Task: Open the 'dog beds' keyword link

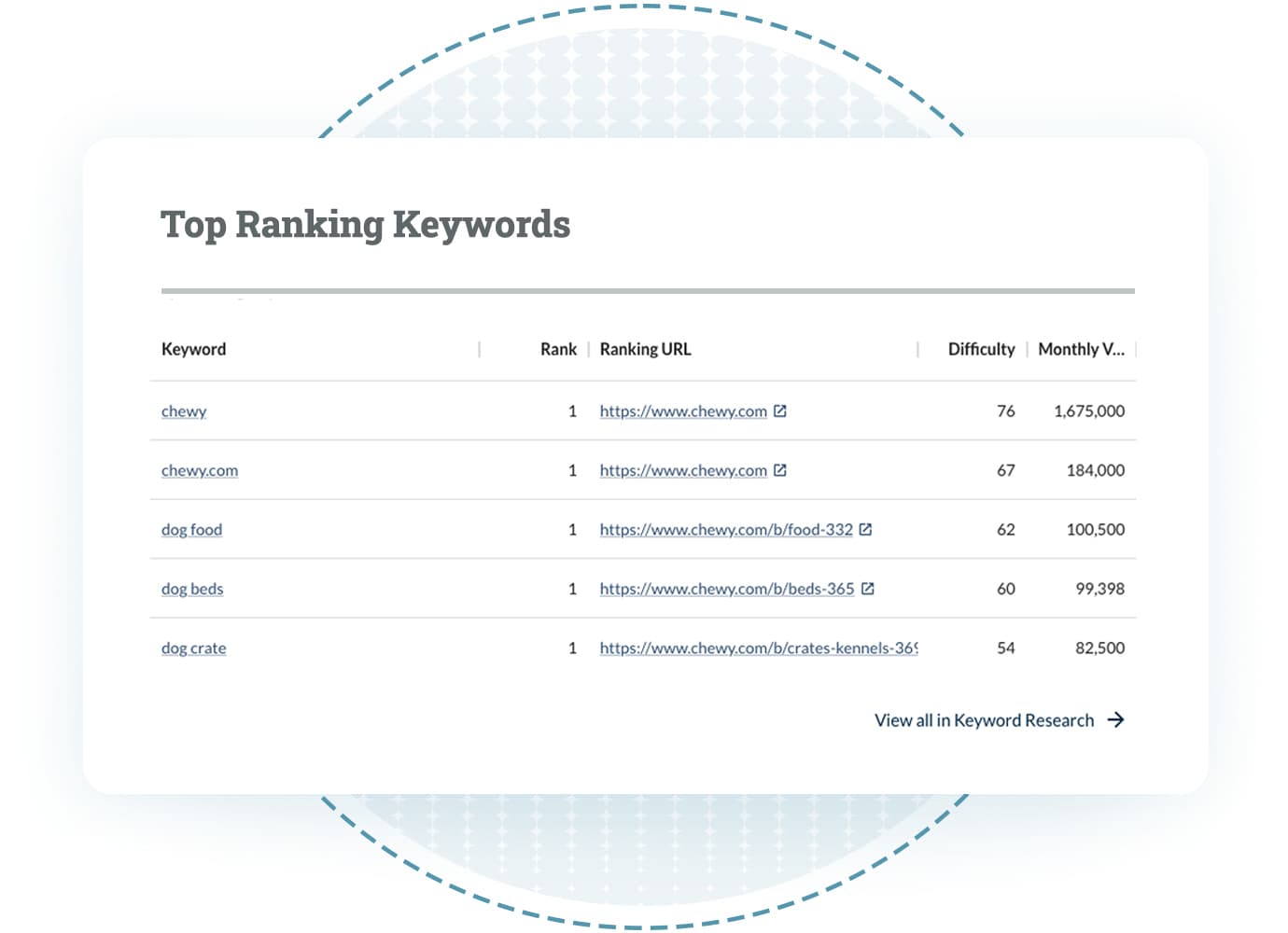Action: click(192, 589)
